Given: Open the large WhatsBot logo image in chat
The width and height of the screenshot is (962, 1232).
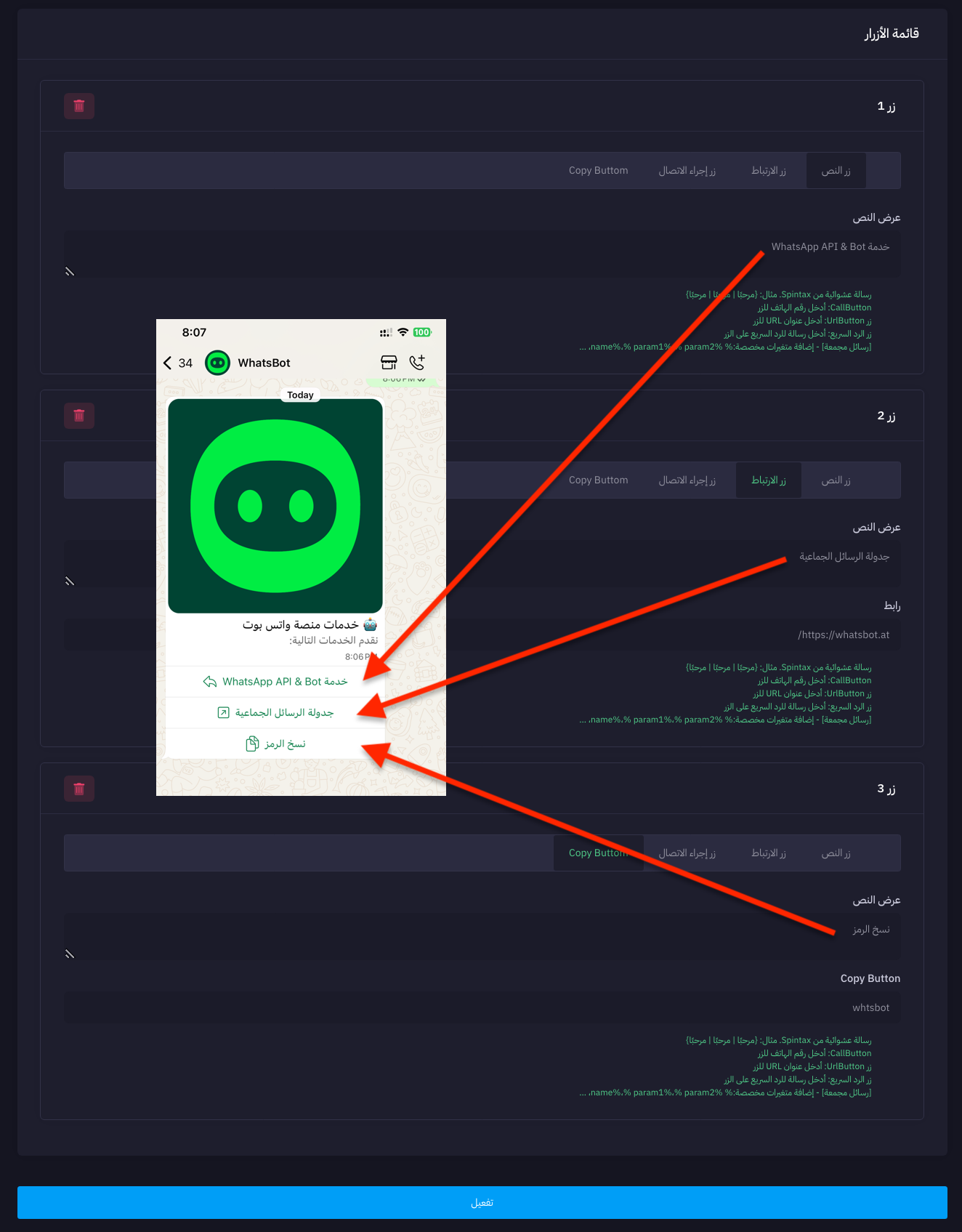Looking at the screenshot, I should [x=275, y=506].
